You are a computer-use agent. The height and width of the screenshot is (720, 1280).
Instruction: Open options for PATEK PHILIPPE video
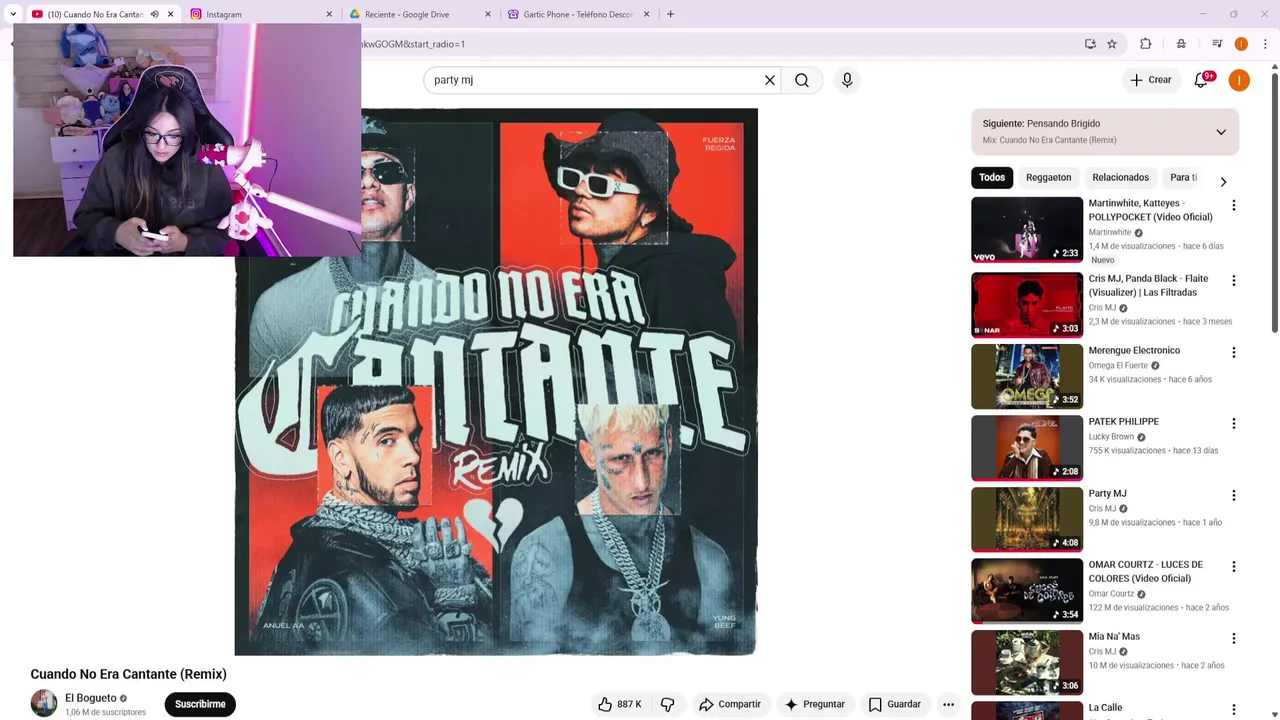point(1233,424)
